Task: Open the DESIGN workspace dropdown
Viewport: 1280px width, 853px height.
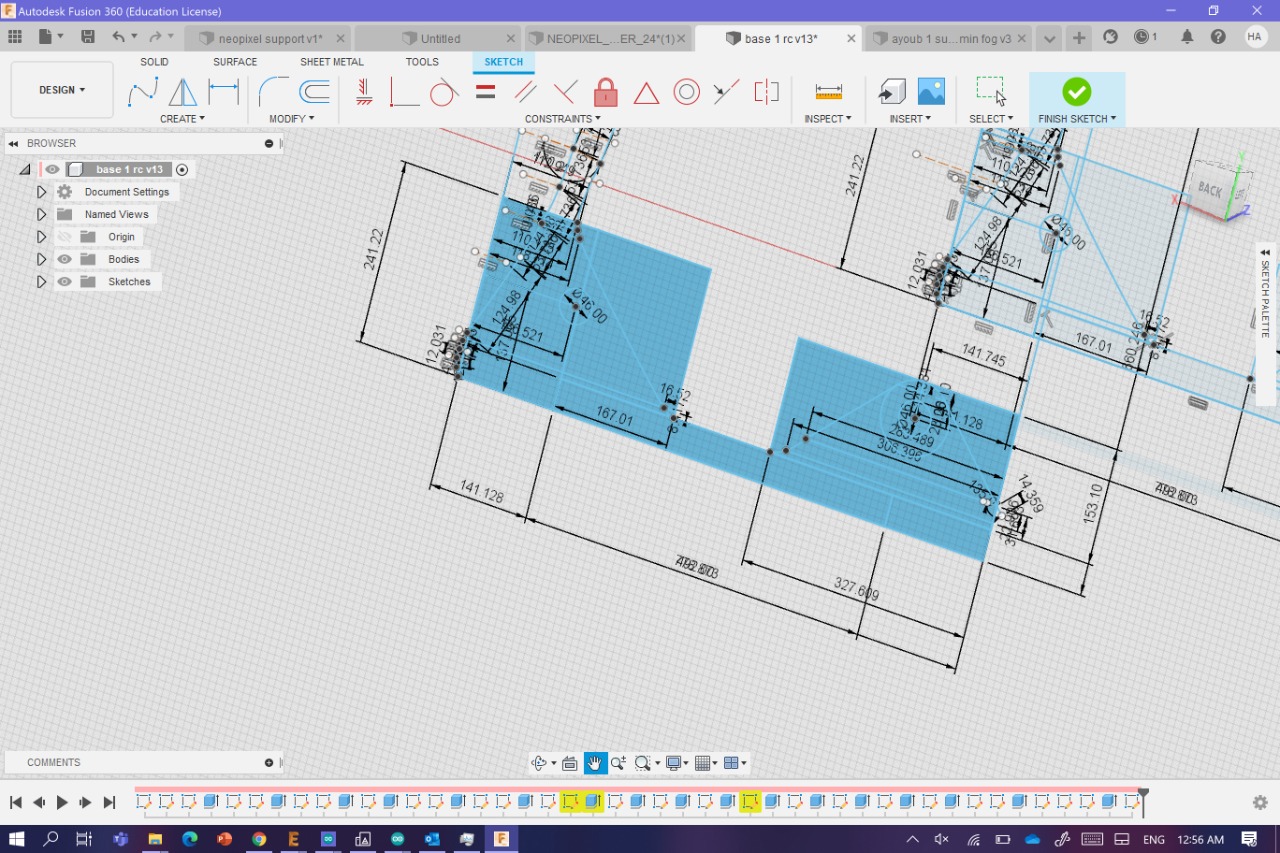Action: click(x=62, y=90)
